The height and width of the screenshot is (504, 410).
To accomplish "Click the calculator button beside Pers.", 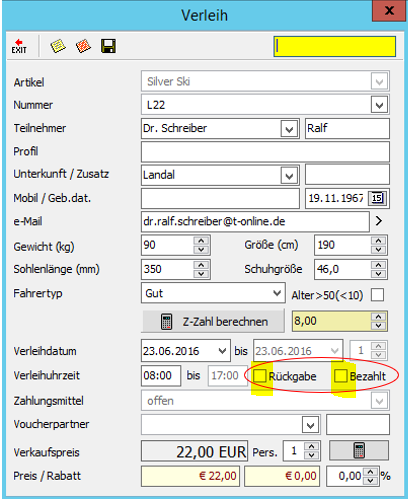I will (359, 450).
